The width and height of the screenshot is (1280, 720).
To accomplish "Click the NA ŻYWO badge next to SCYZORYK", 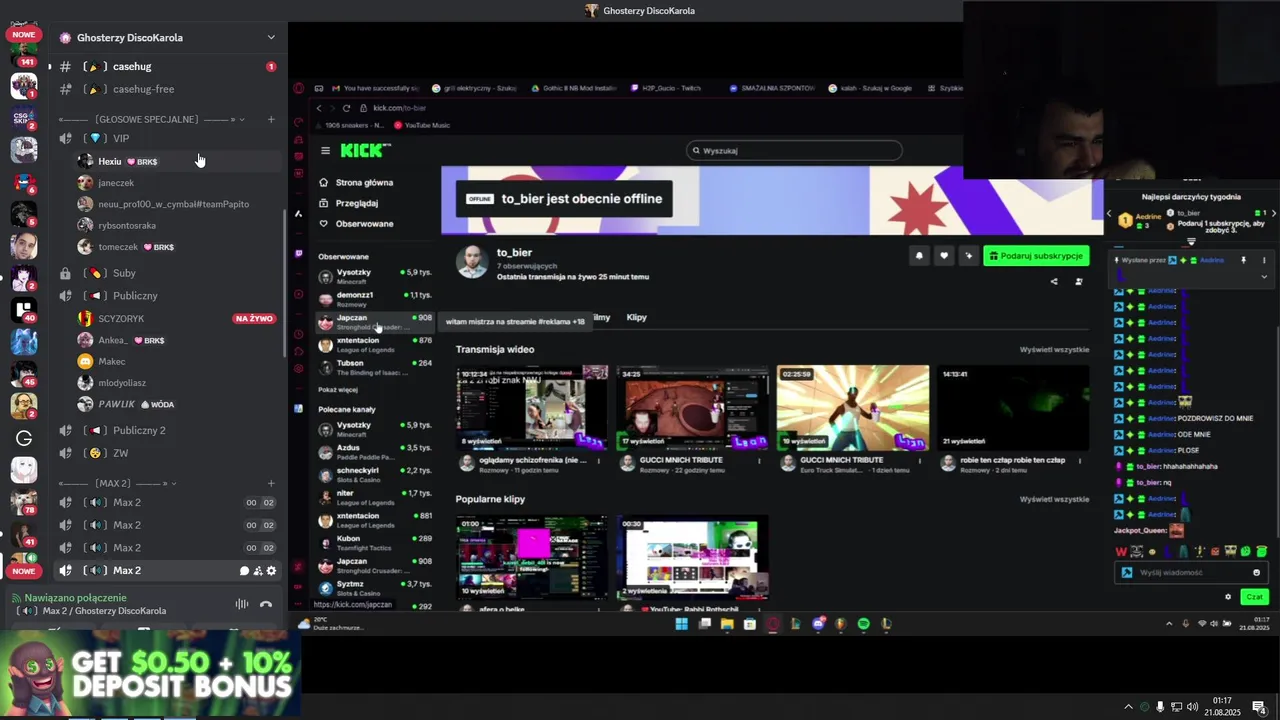I will click(254, 319).
